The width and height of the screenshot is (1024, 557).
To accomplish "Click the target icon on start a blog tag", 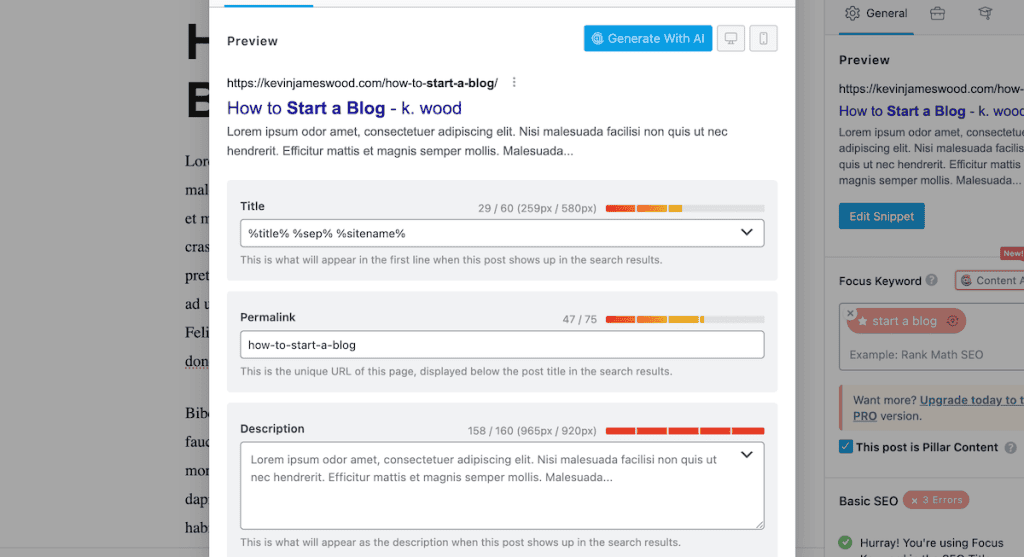I will (x=953, y=321).
